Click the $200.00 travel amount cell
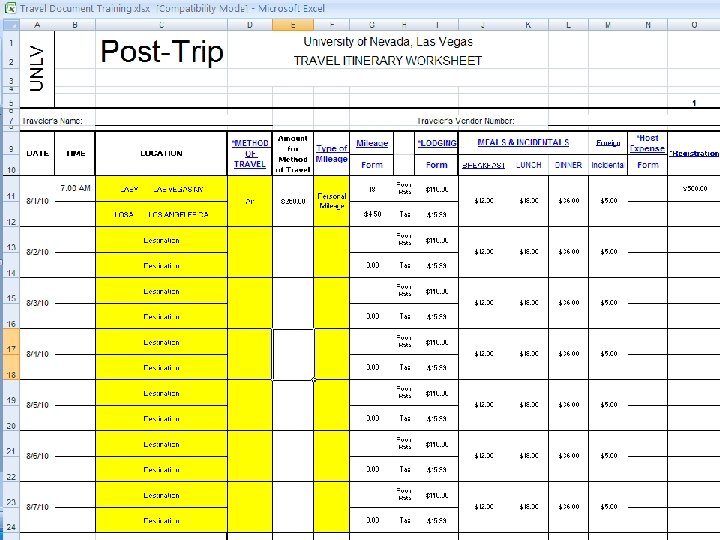Image resolution: width=720 pixels, height=540 pixels. 293,201
